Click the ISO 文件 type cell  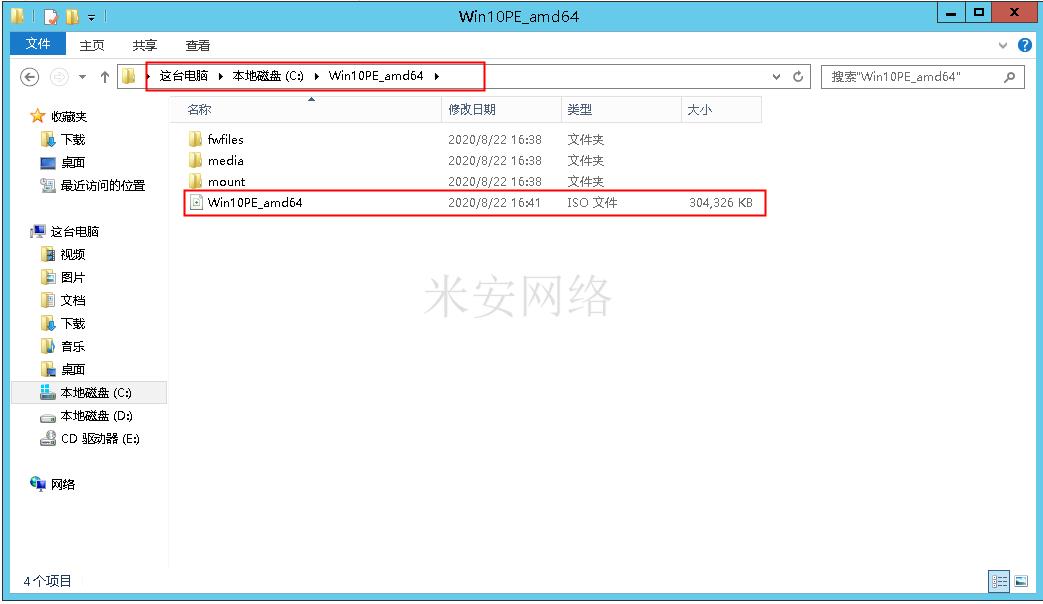592,202
